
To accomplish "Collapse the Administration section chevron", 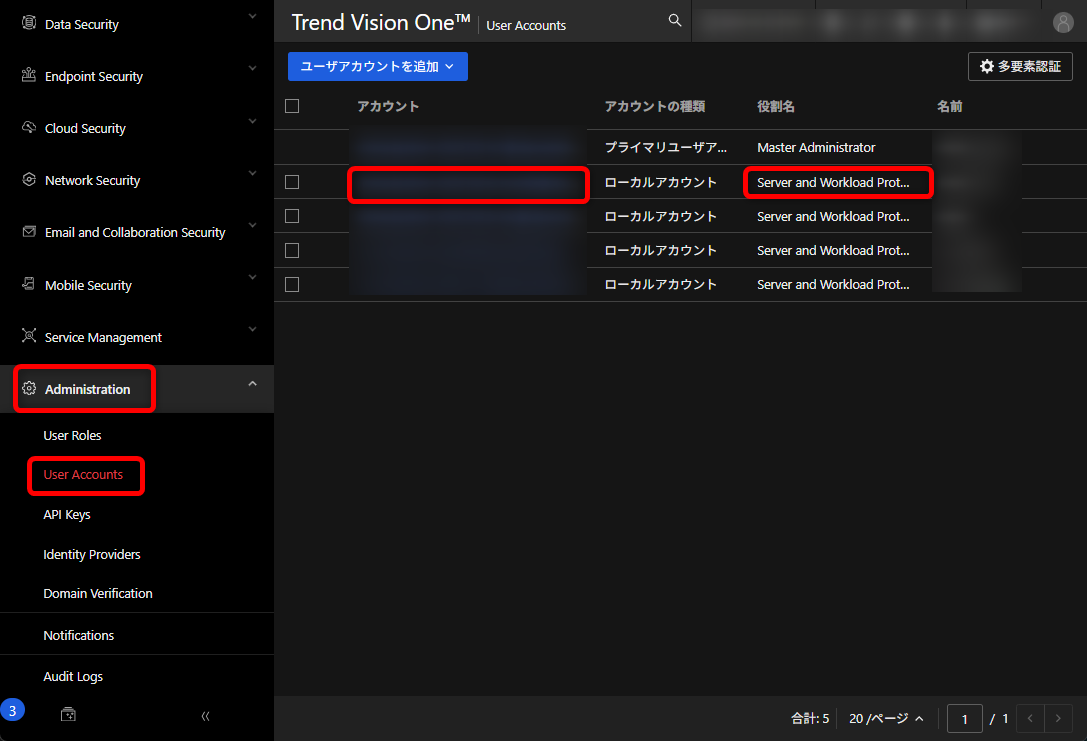I will pyautogui.click(x=252, y=383).
